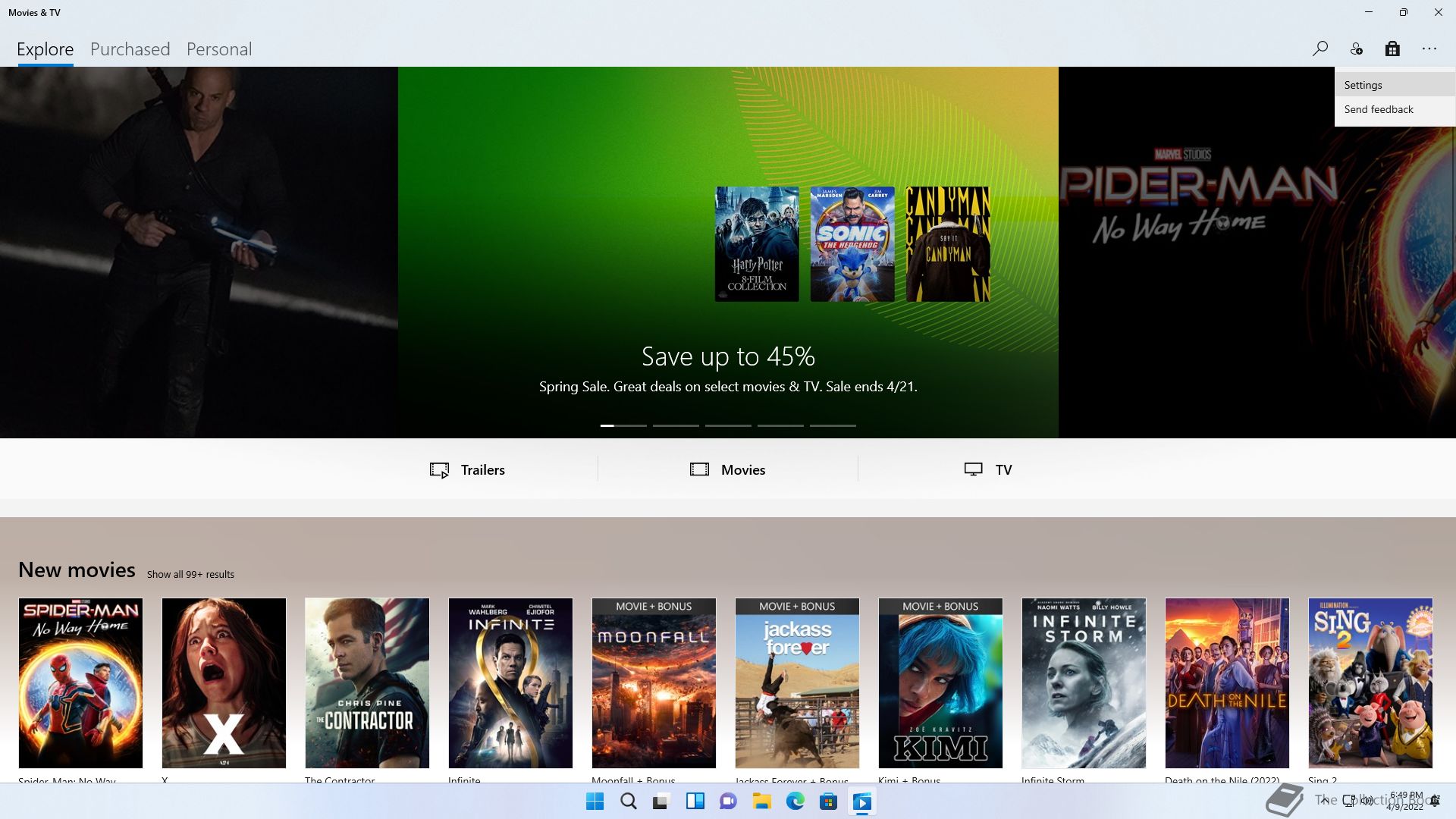Jump to second carousel page indicator
Screen dimensions: 1456x819
click(x=676, y=425)
